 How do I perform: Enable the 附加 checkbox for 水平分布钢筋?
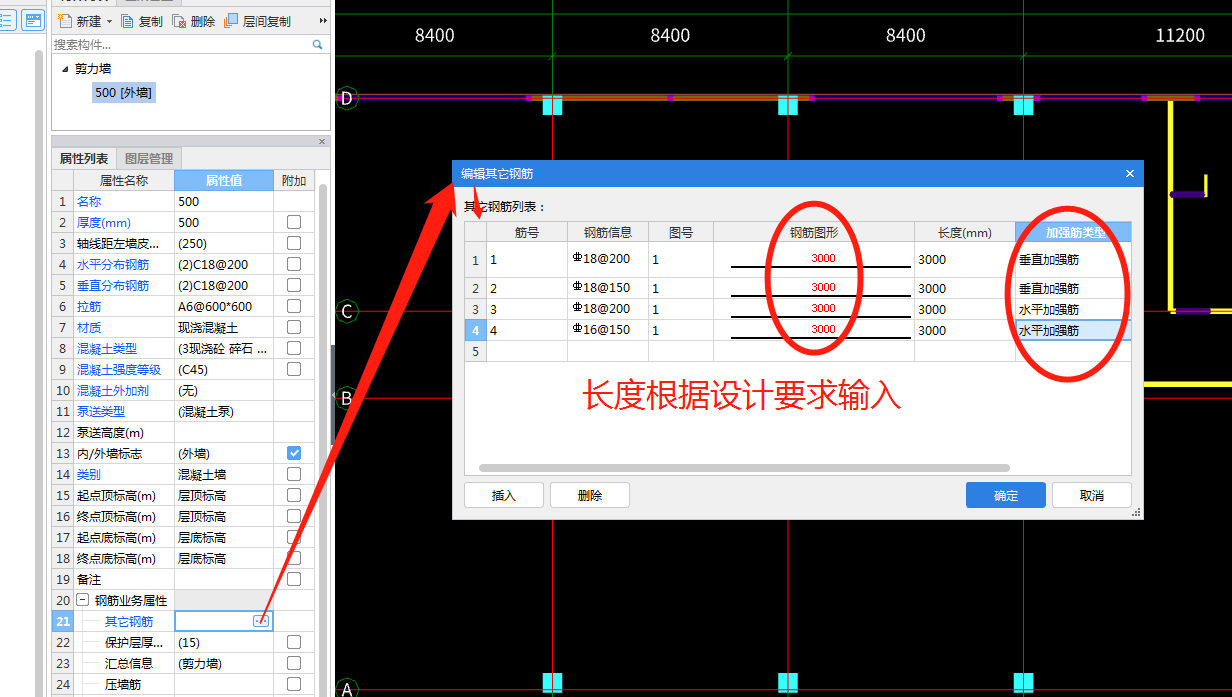pyautogui.click(x=294, y=264)
